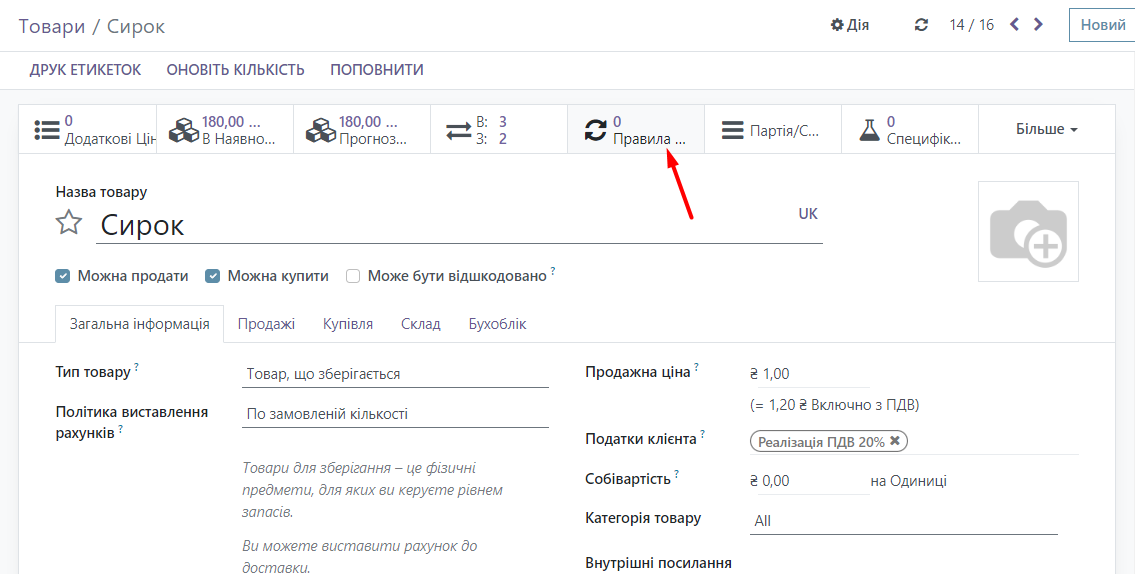1135x574 pixels.
Task: Click ОНОВІТЬ КІЛЬКІСТЬ button
Action: click(235, 70)
